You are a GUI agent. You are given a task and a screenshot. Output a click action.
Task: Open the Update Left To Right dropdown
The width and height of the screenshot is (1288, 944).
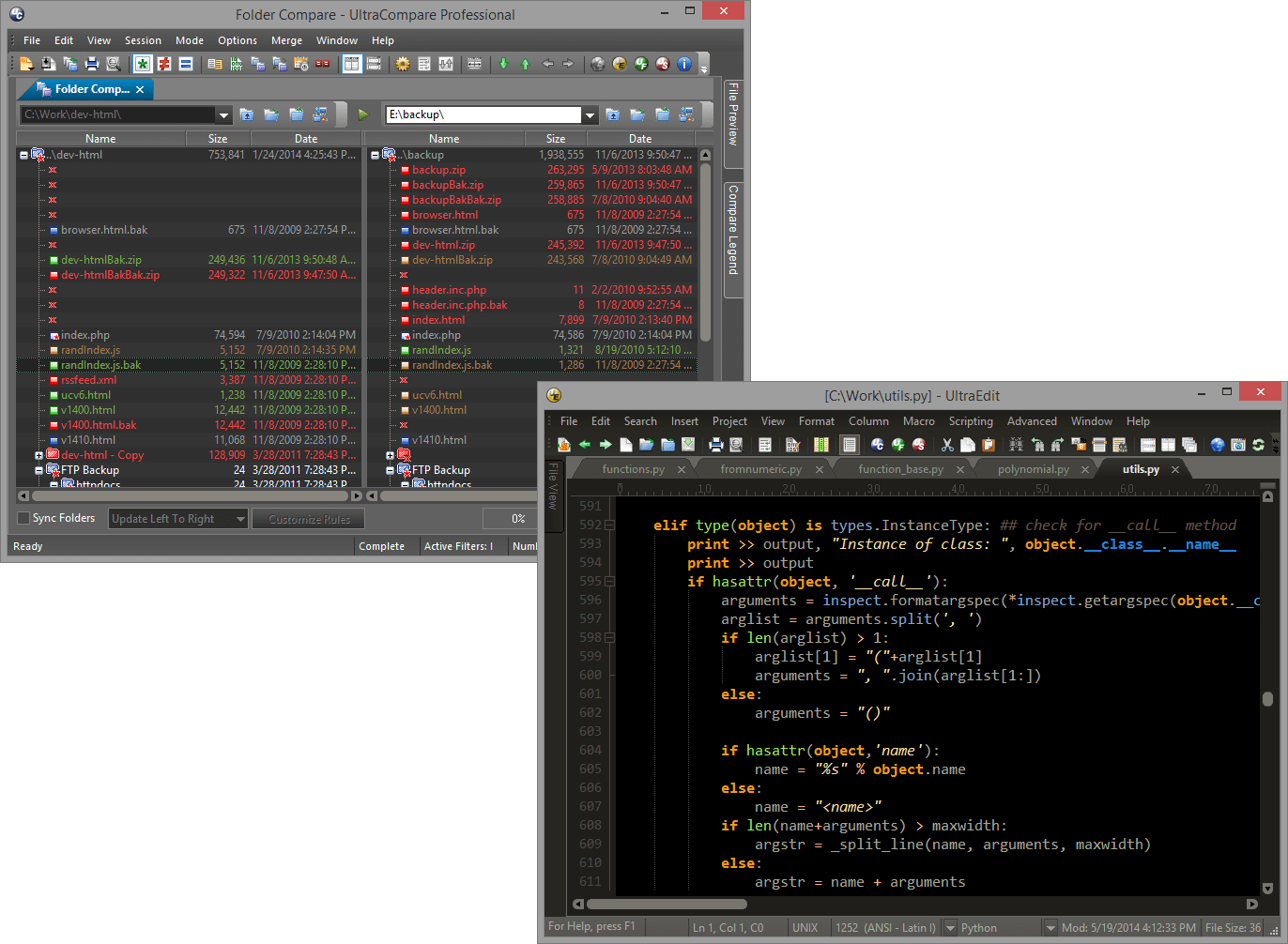tap(178, 519)
